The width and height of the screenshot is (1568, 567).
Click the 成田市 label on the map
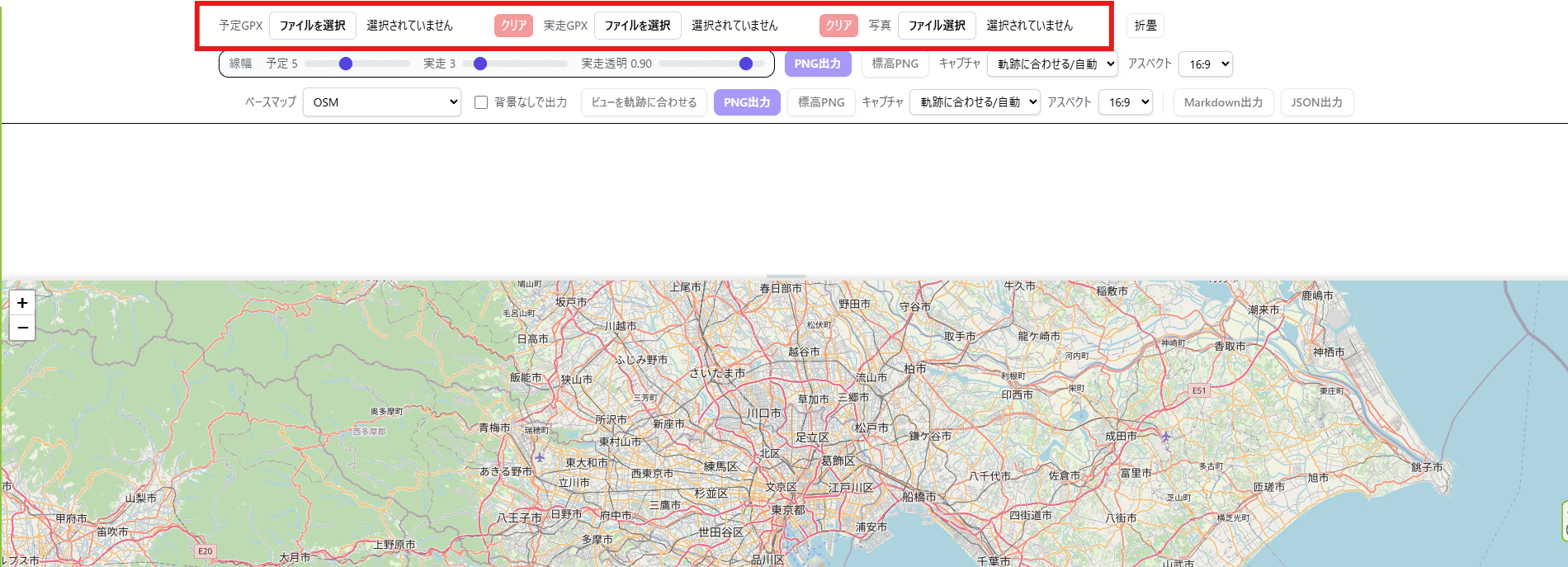tap(1121, 436)
